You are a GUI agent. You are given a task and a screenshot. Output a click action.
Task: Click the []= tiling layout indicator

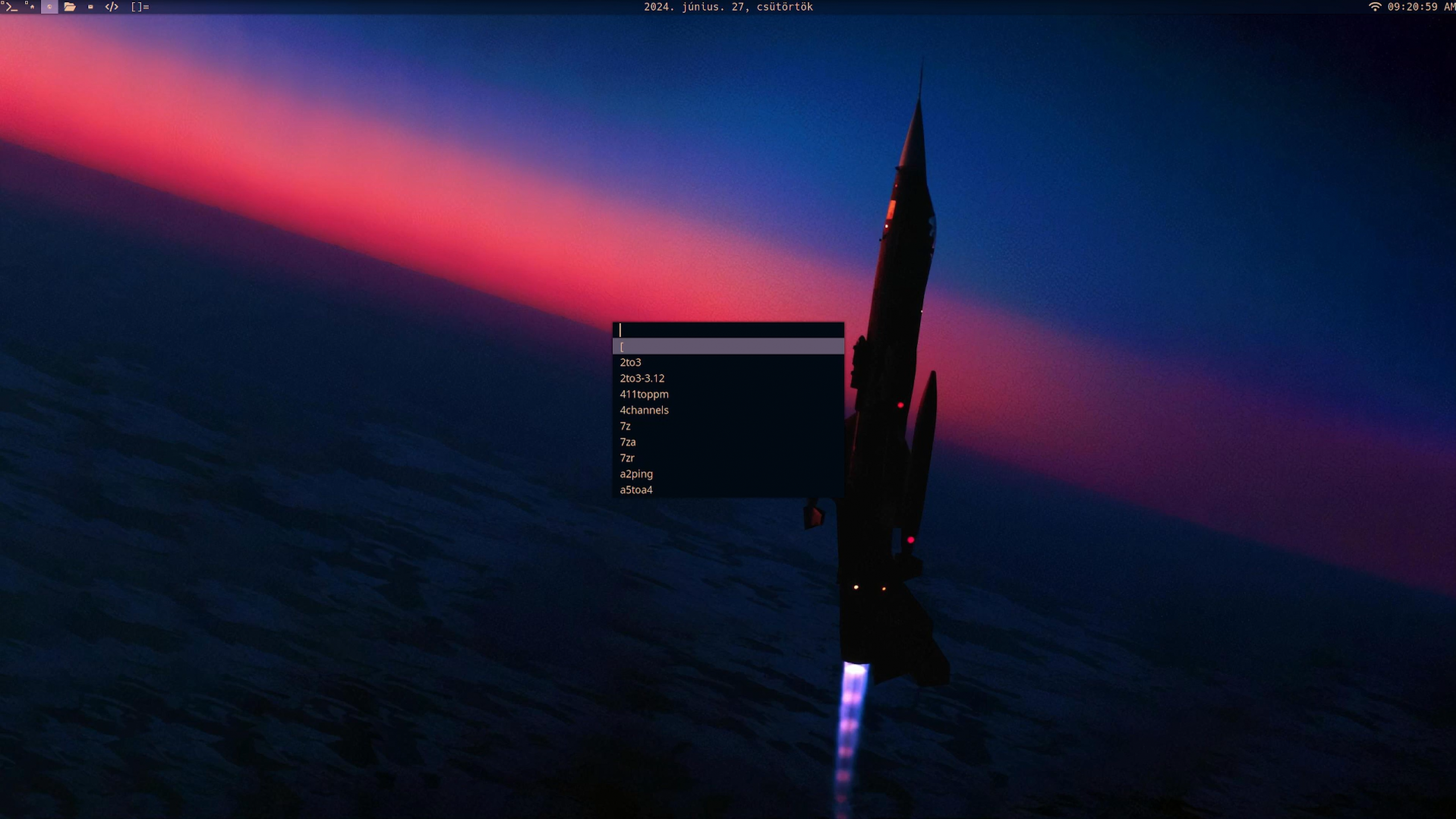click(140, 7)
